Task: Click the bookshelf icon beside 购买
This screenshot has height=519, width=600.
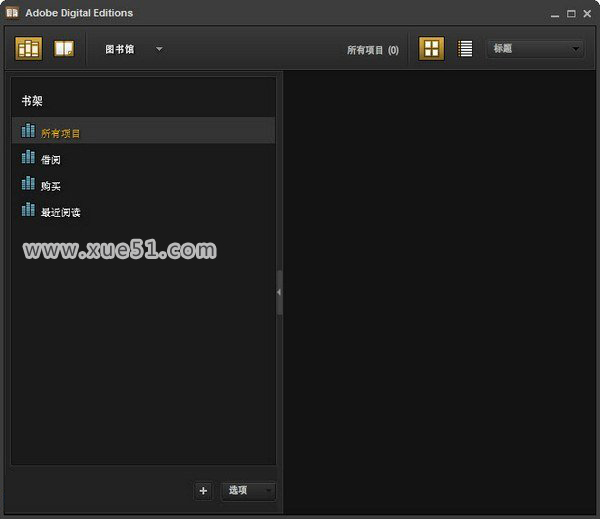Action: pos(28,183)
